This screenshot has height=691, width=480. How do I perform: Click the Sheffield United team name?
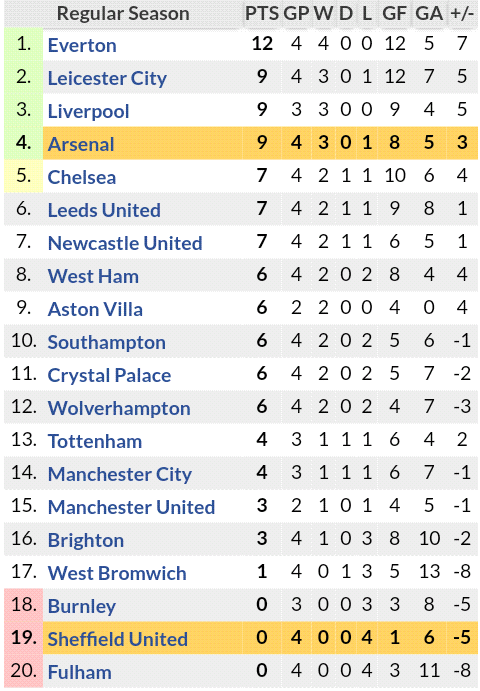118,639
